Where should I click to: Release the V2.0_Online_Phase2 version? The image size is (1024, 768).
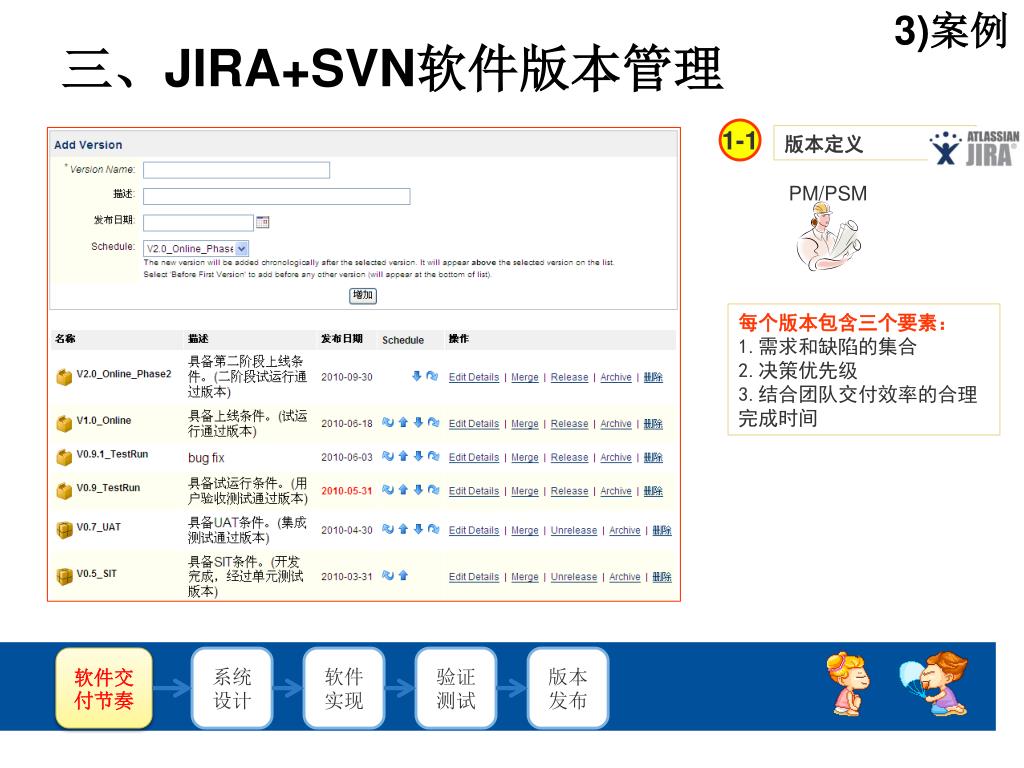(569, 377)
